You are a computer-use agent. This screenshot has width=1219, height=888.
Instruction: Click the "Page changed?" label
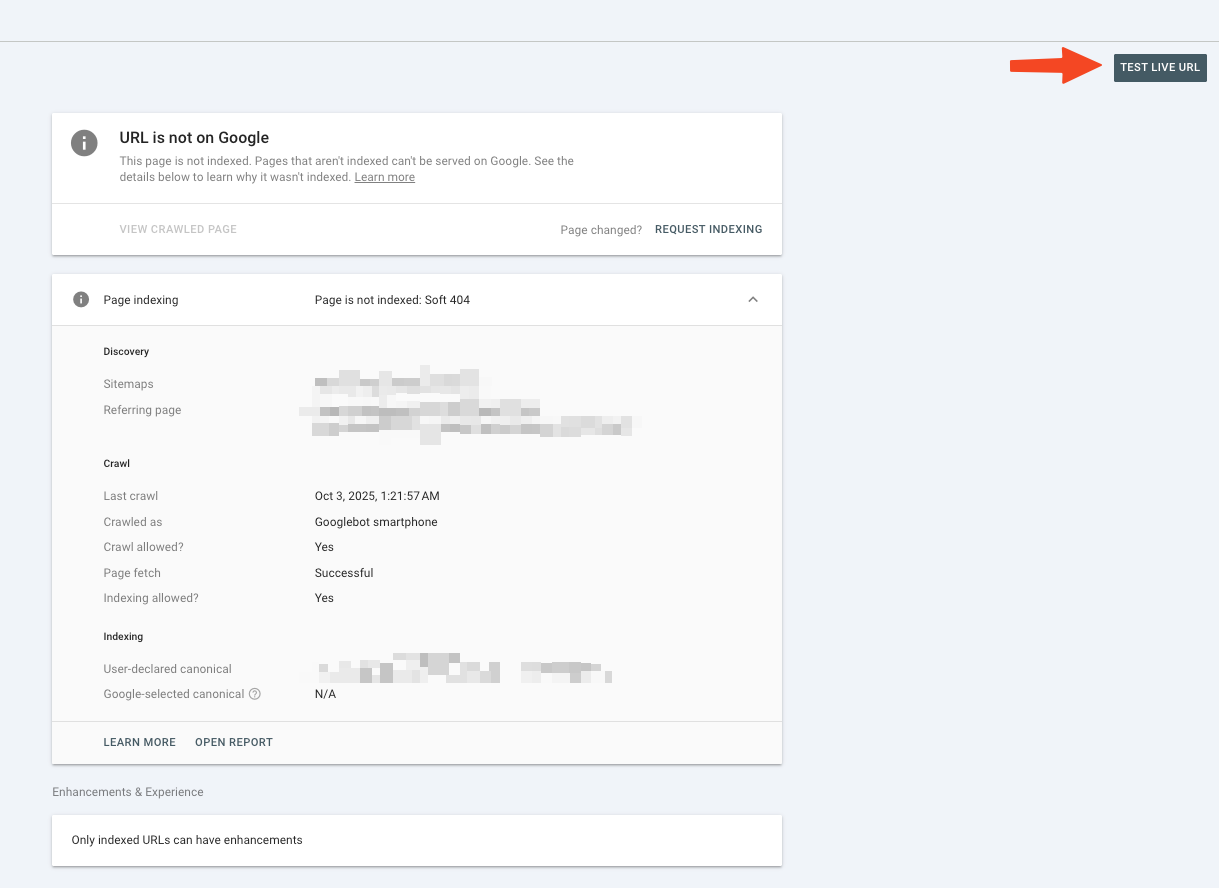click(x=601, y=229)
